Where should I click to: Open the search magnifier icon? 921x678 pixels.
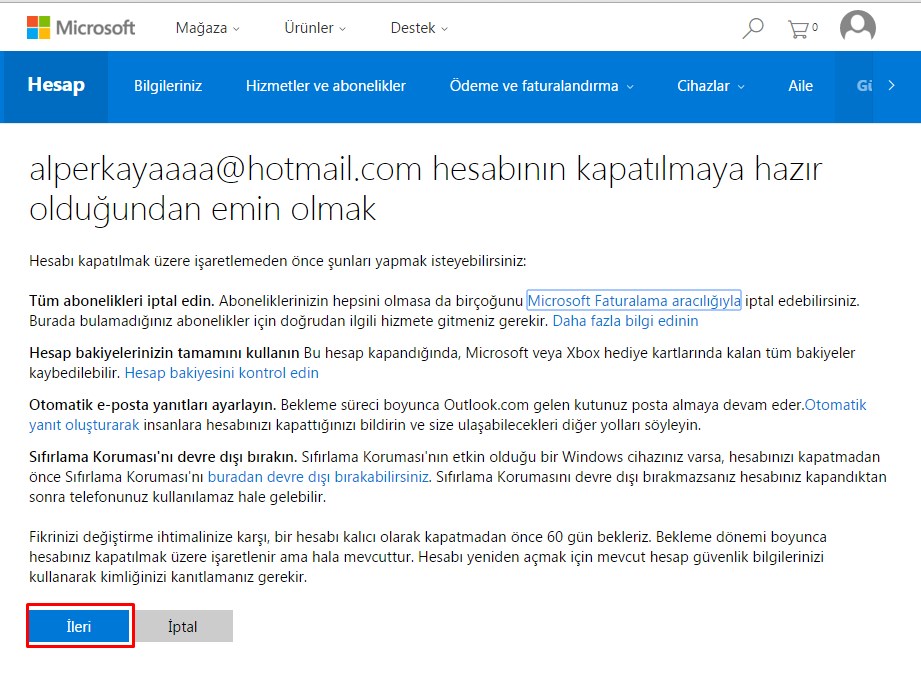[x=753, y=28]
